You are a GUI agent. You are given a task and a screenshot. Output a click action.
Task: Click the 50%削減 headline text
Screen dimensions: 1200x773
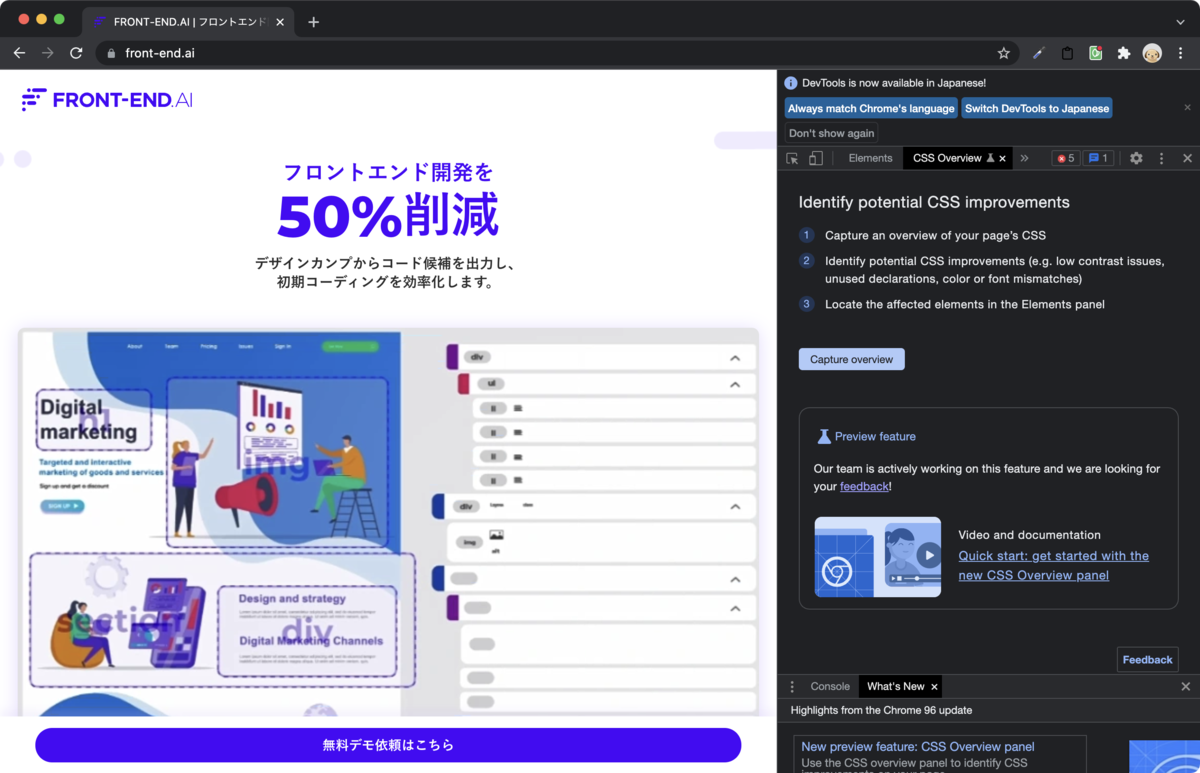pos(388,214)
